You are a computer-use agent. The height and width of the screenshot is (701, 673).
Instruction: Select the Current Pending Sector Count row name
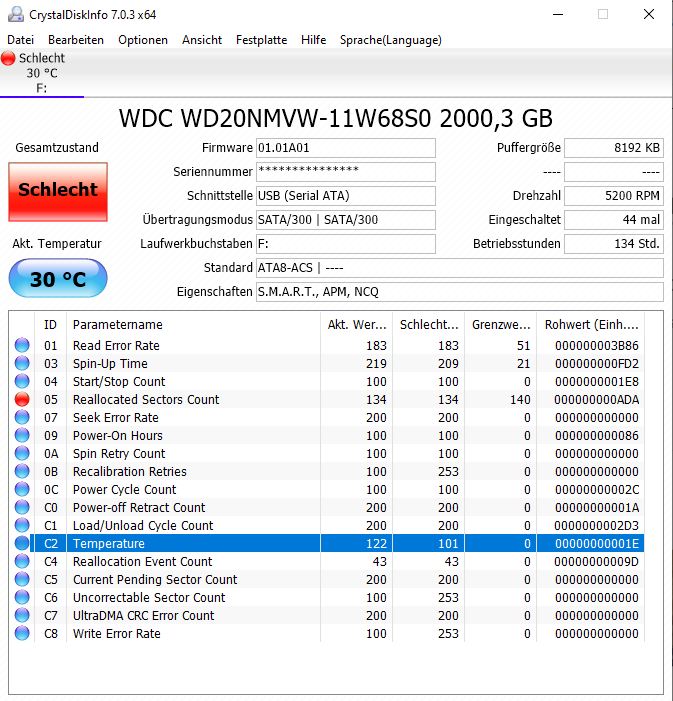(x=155, y=579)
